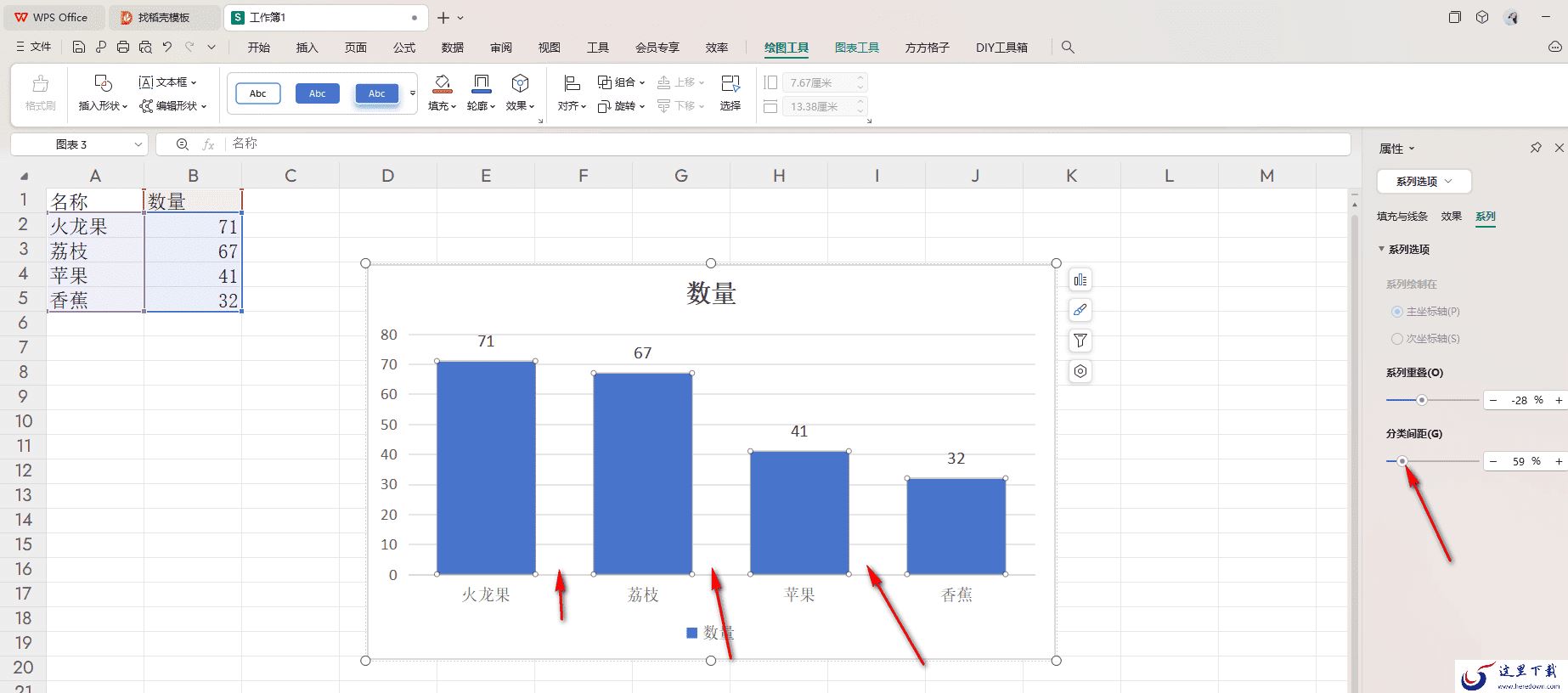
Task: Switch to the Insert (插入) ribbon tab
Action: coord(307,48)
